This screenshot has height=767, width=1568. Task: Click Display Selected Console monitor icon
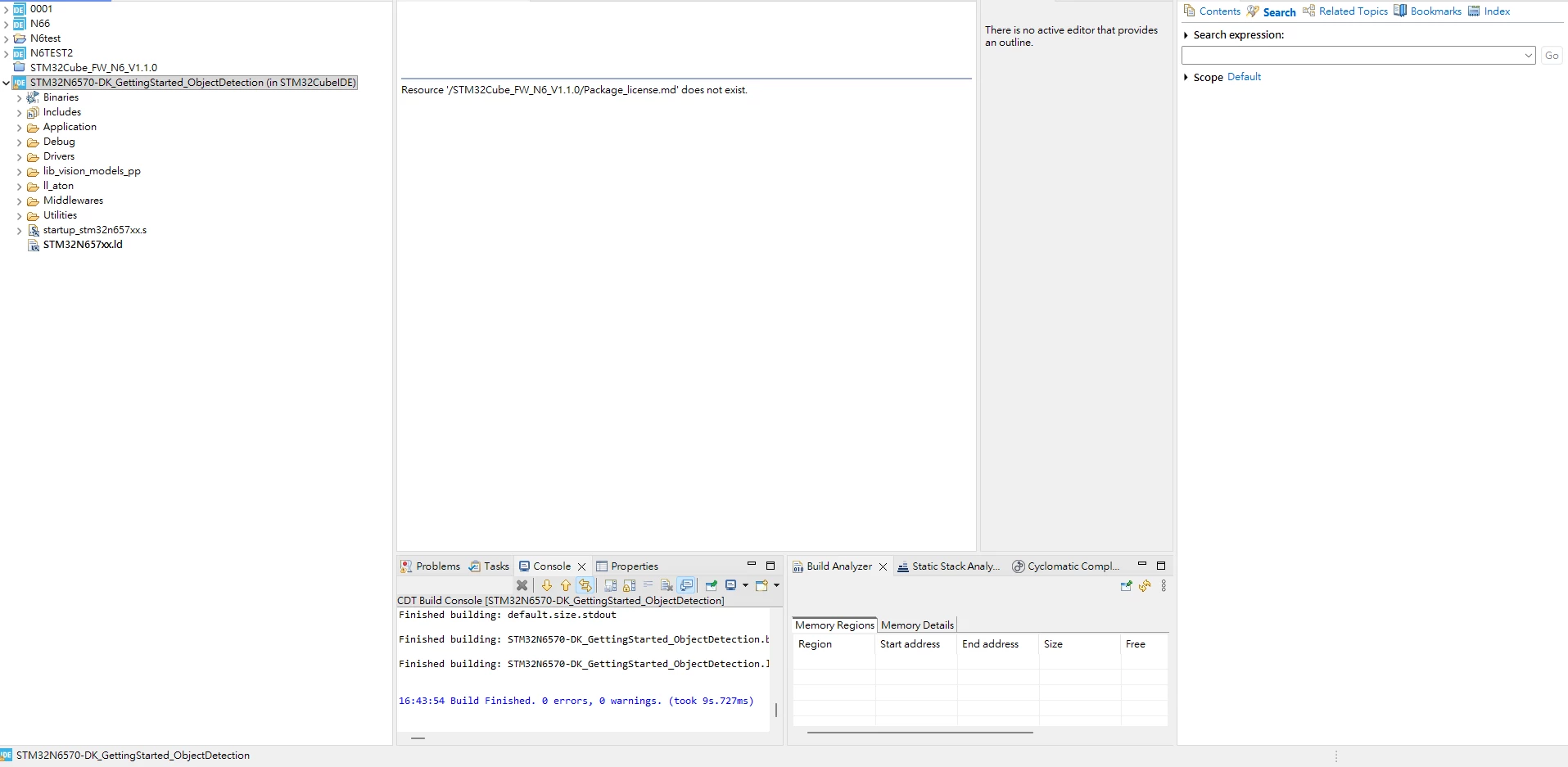click(730, 584)
